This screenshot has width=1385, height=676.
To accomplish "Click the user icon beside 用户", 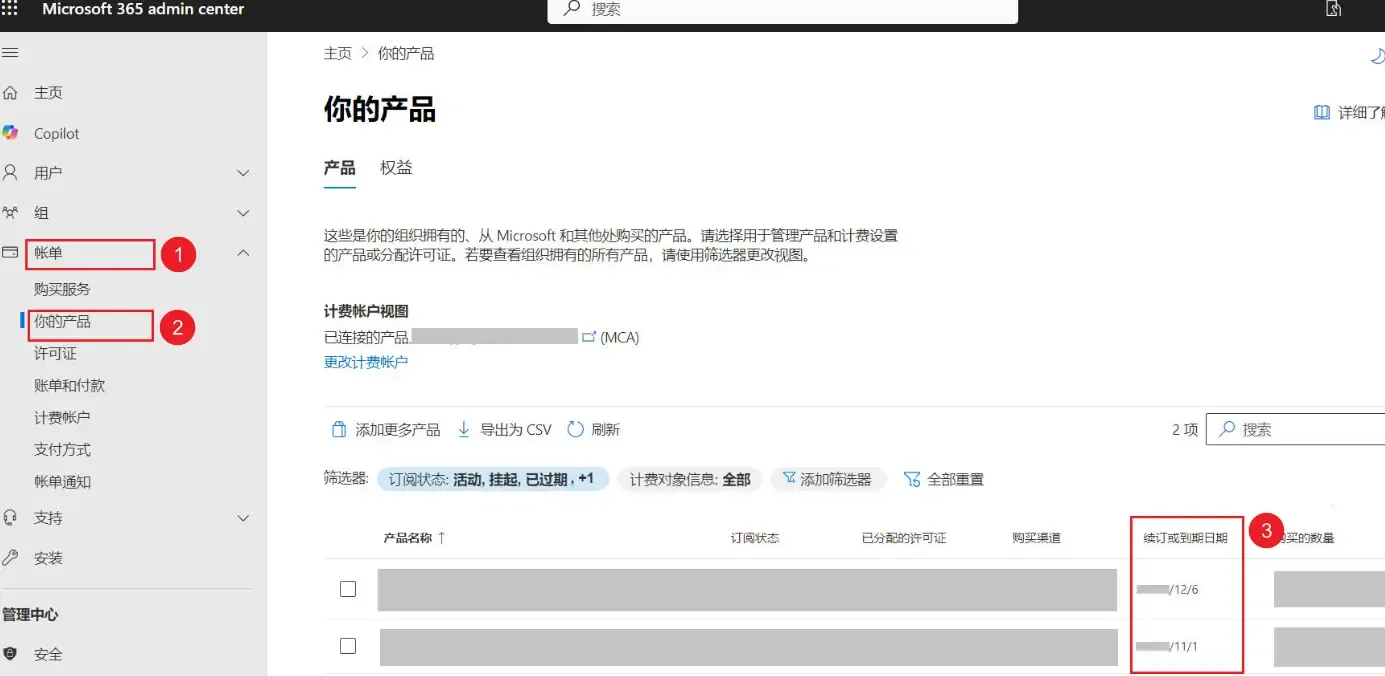I will point(11,173).
